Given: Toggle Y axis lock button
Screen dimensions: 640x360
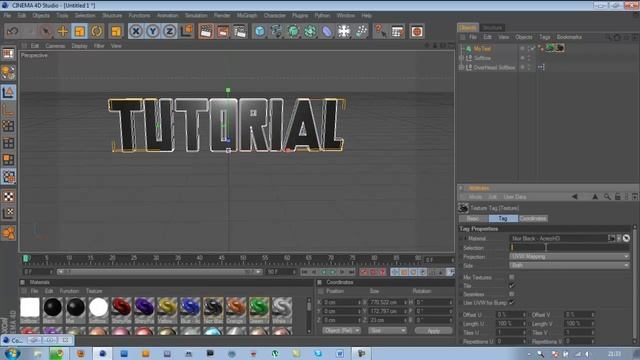Looking at the screenshot, I should coord(153,31).
